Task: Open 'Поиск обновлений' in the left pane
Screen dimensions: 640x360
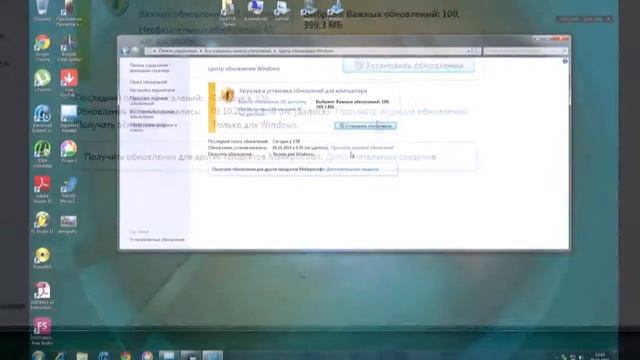Action: [148, 82]
